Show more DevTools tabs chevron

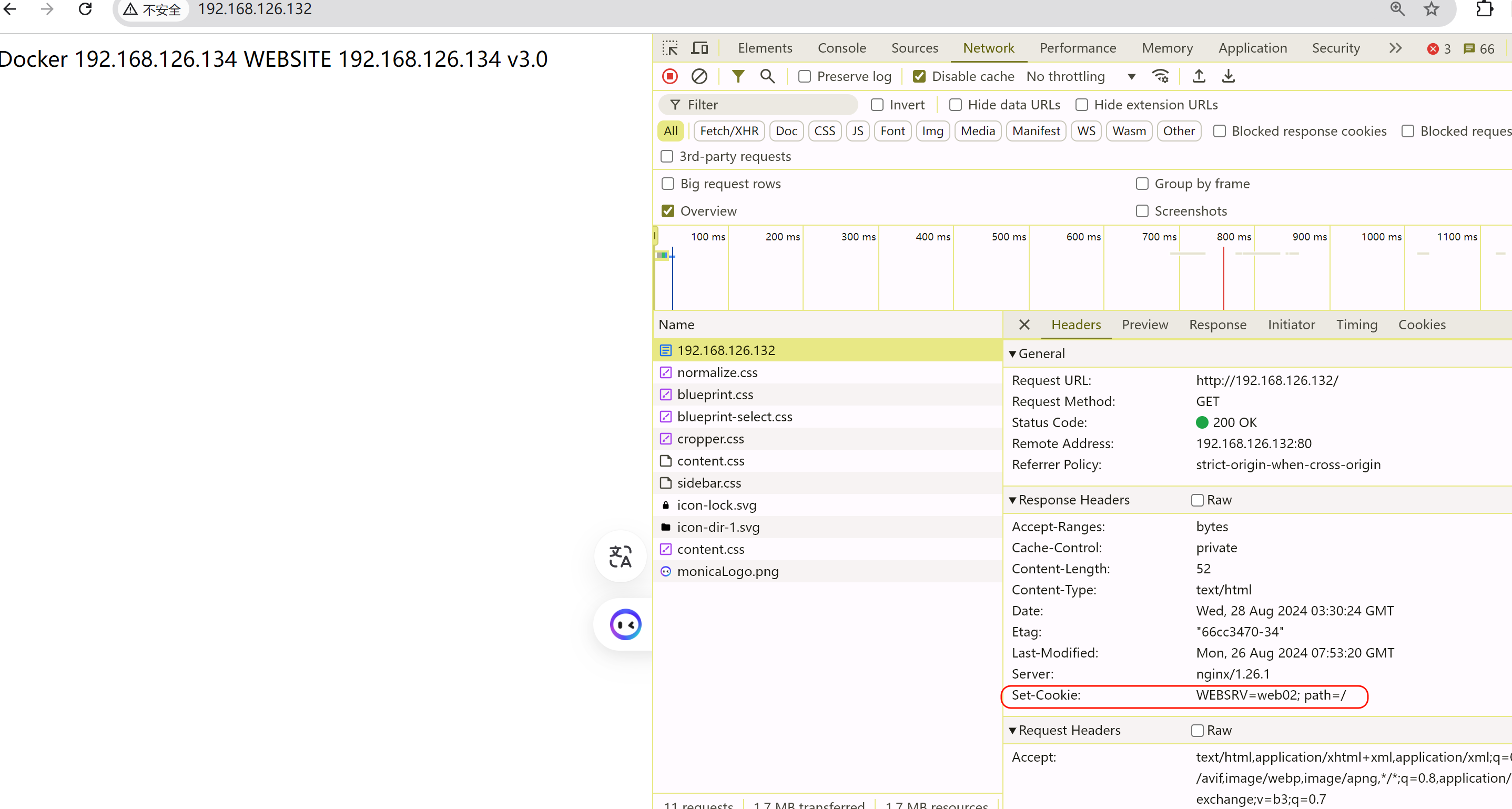click(1395, 48)
